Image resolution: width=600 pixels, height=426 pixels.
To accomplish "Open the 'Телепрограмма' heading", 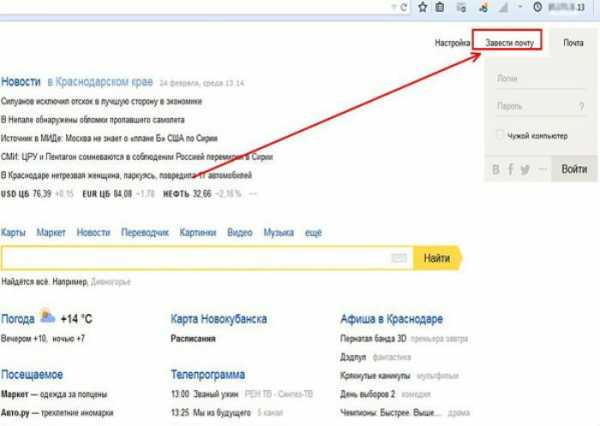I will point(208,375).
